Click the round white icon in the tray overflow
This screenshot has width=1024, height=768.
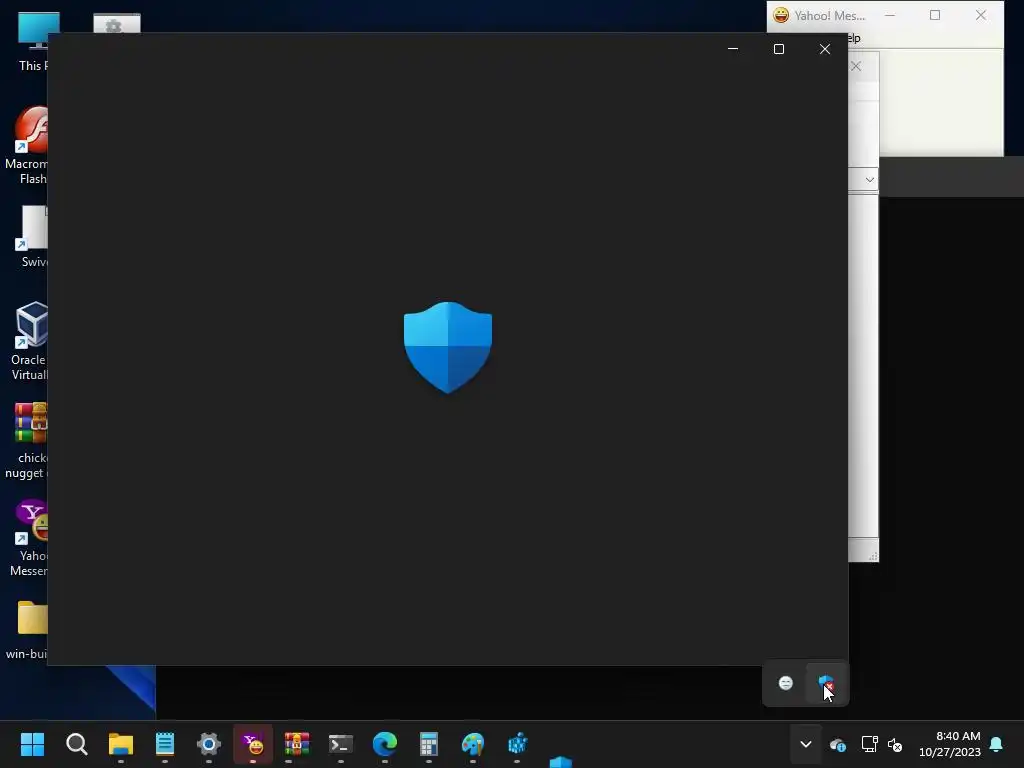(786, 683)
